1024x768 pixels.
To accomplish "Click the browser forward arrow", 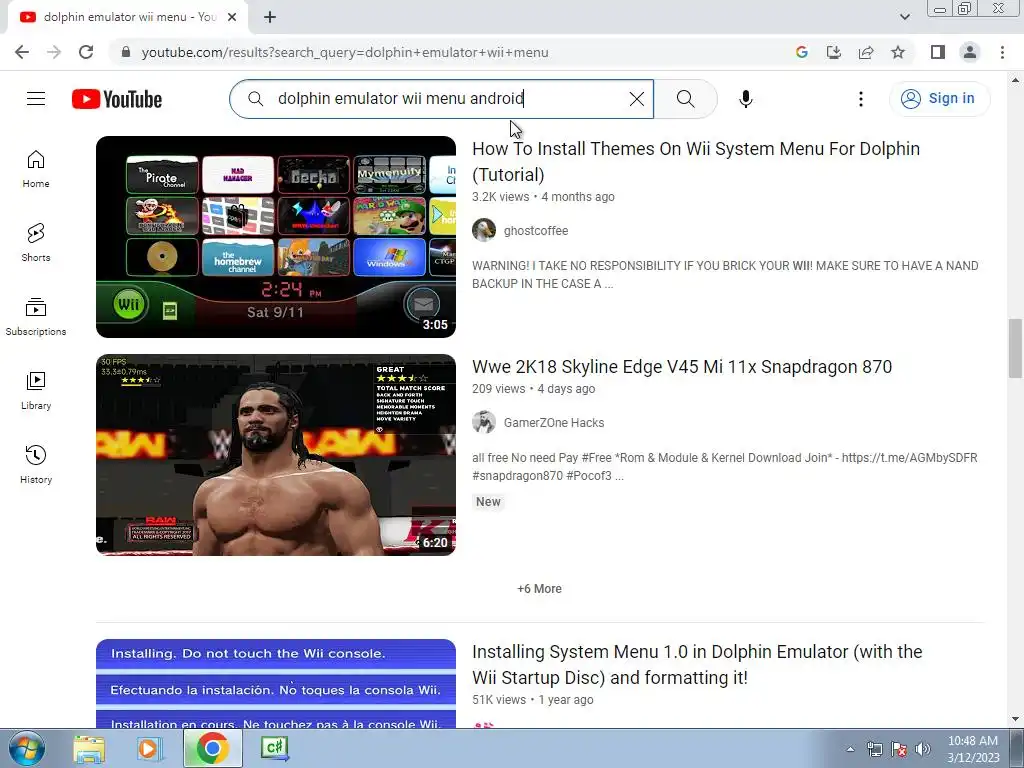I will (54, 52).
